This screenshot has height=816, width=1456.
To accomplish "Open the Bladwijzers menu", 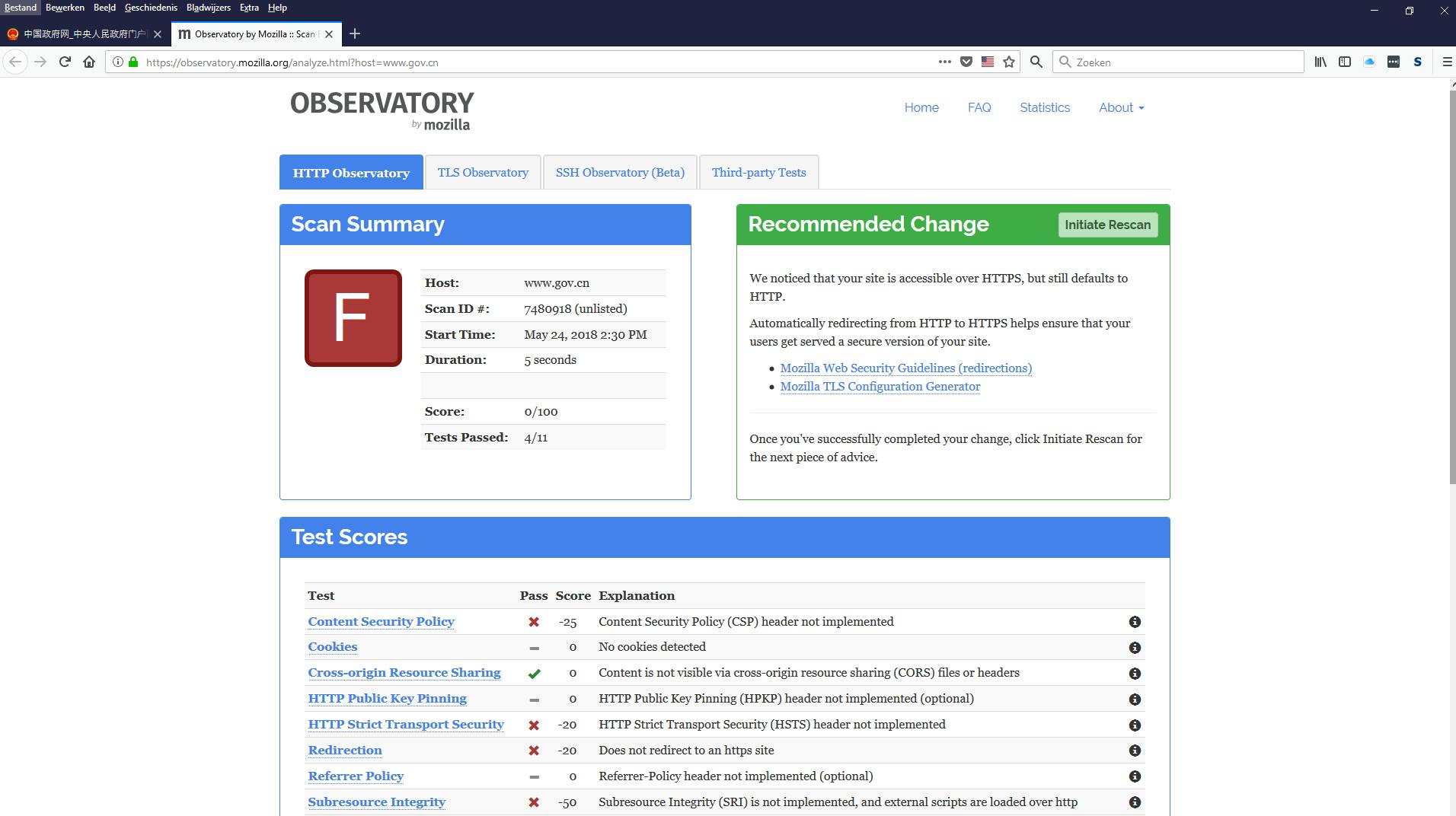I will 208,8.
